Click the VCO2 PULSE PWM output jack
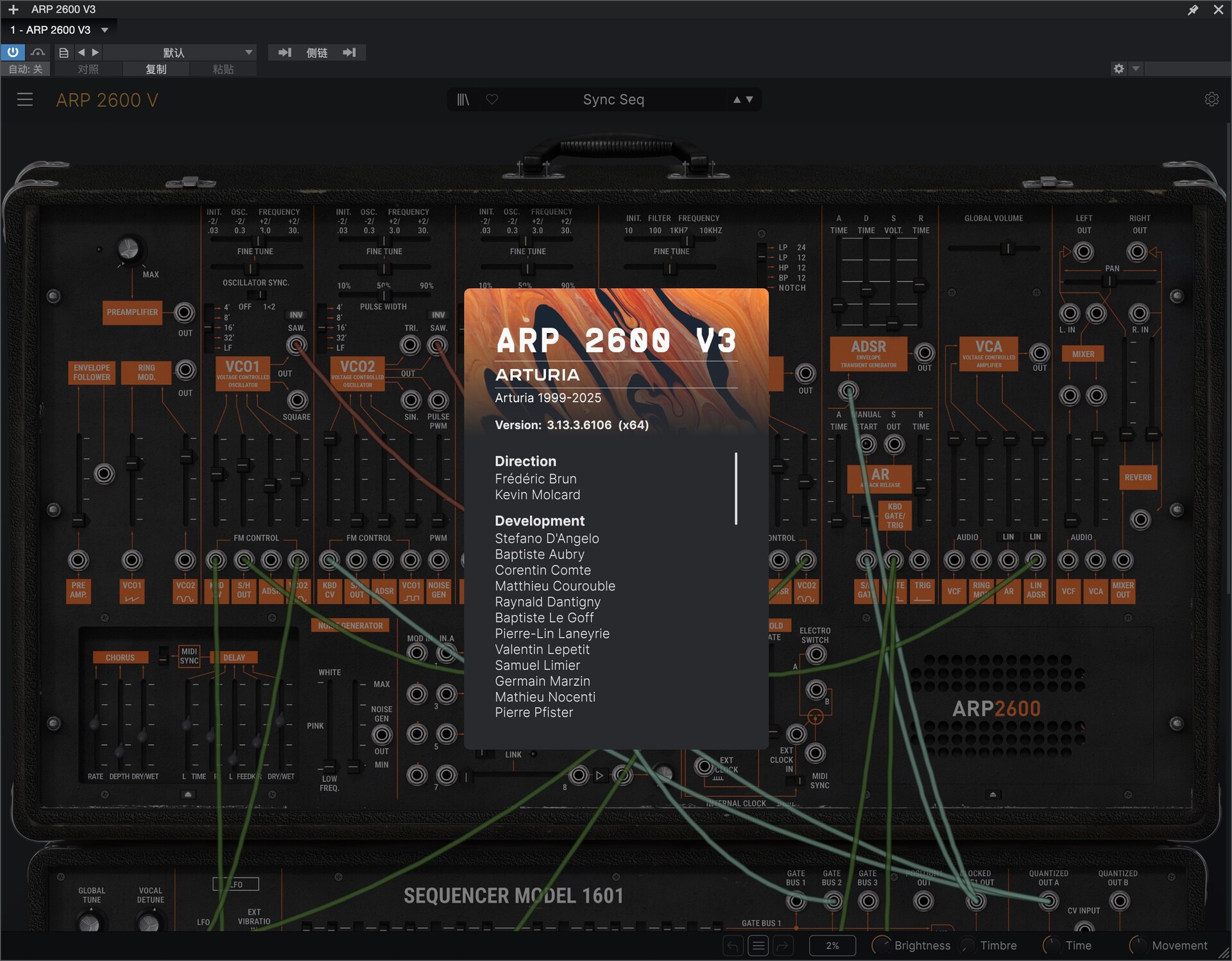This screenshot has width=1232, height=961. tap(438, 400)
